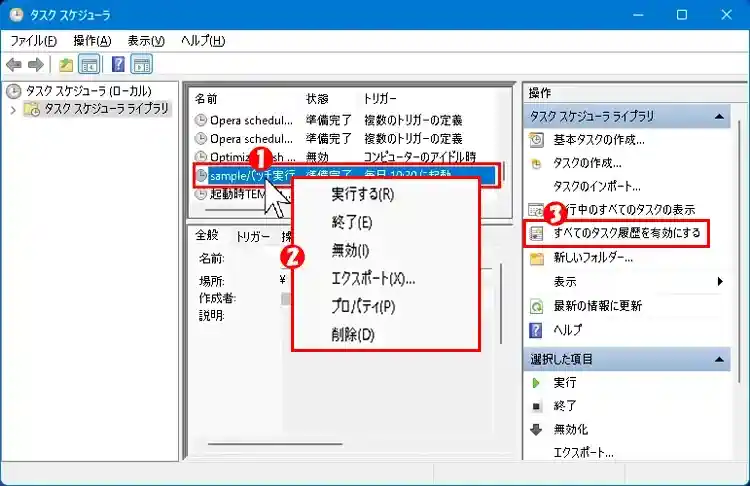This screenshot has height=486, width=750.
Task: Click the トリガー column header
Action: pyautogui.click(x=380, y=99)
